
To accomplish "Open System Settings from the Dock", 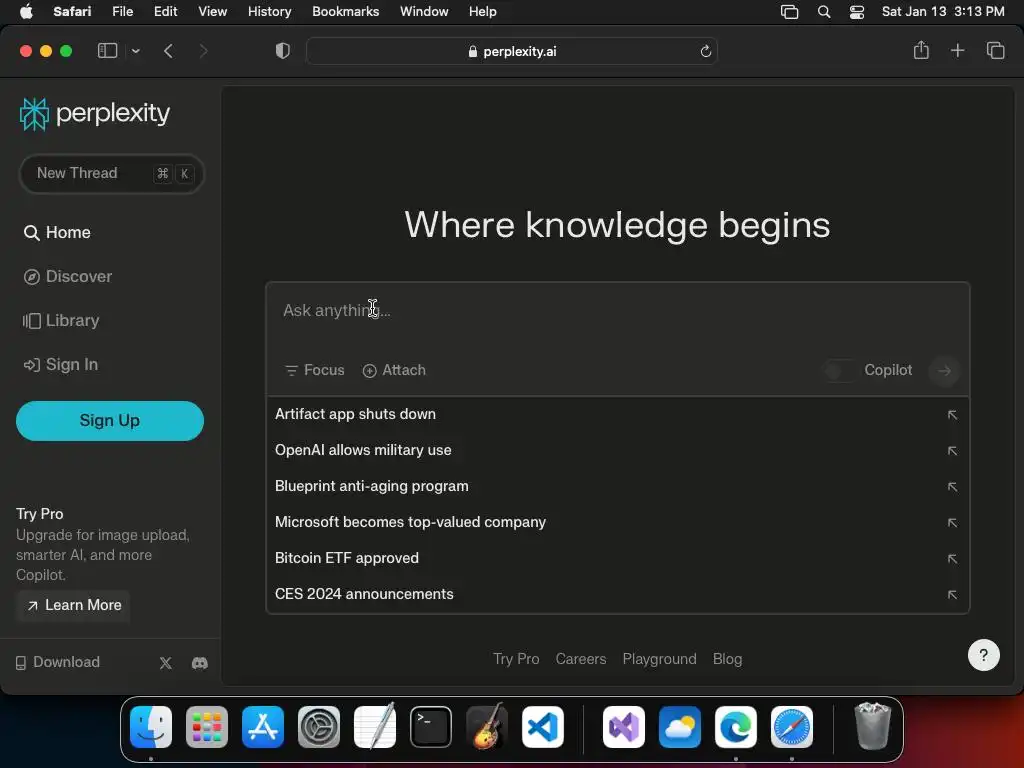I will click(319, 727).
